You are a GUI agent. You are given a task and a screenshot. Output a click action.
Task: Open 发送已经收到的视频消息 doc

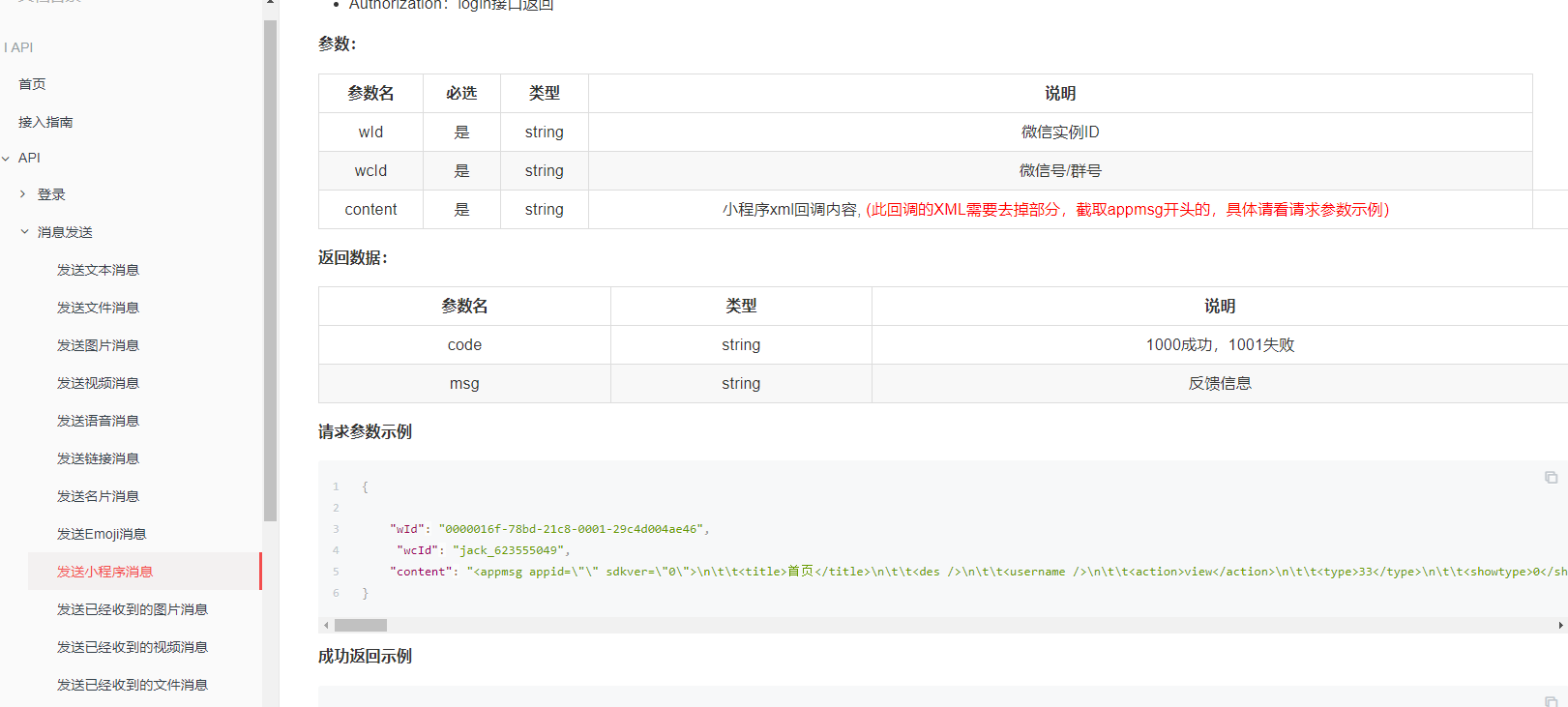tap(133, 647)
